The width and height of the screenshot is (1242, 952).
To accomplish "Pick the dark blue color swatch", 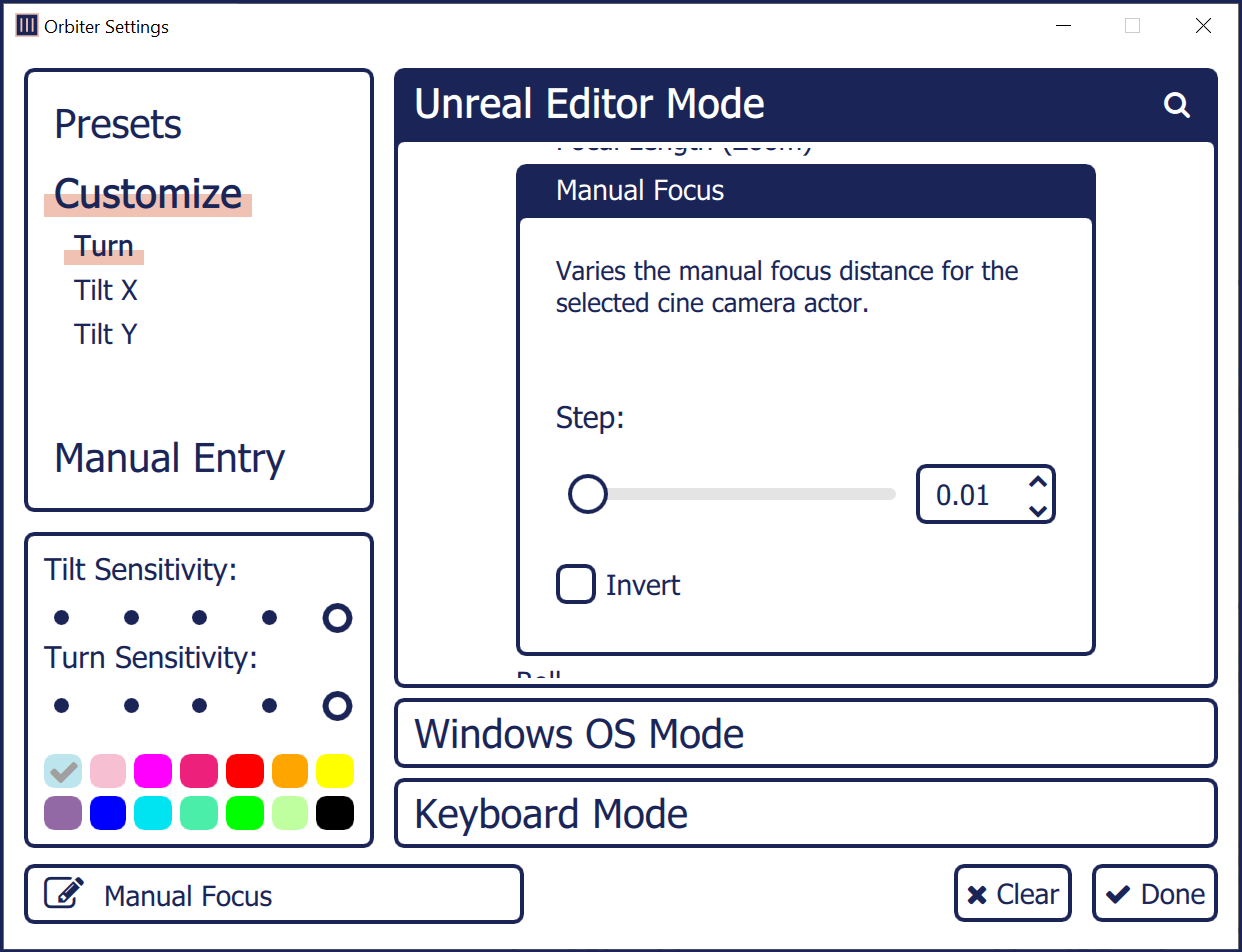I will click(108, 813).
